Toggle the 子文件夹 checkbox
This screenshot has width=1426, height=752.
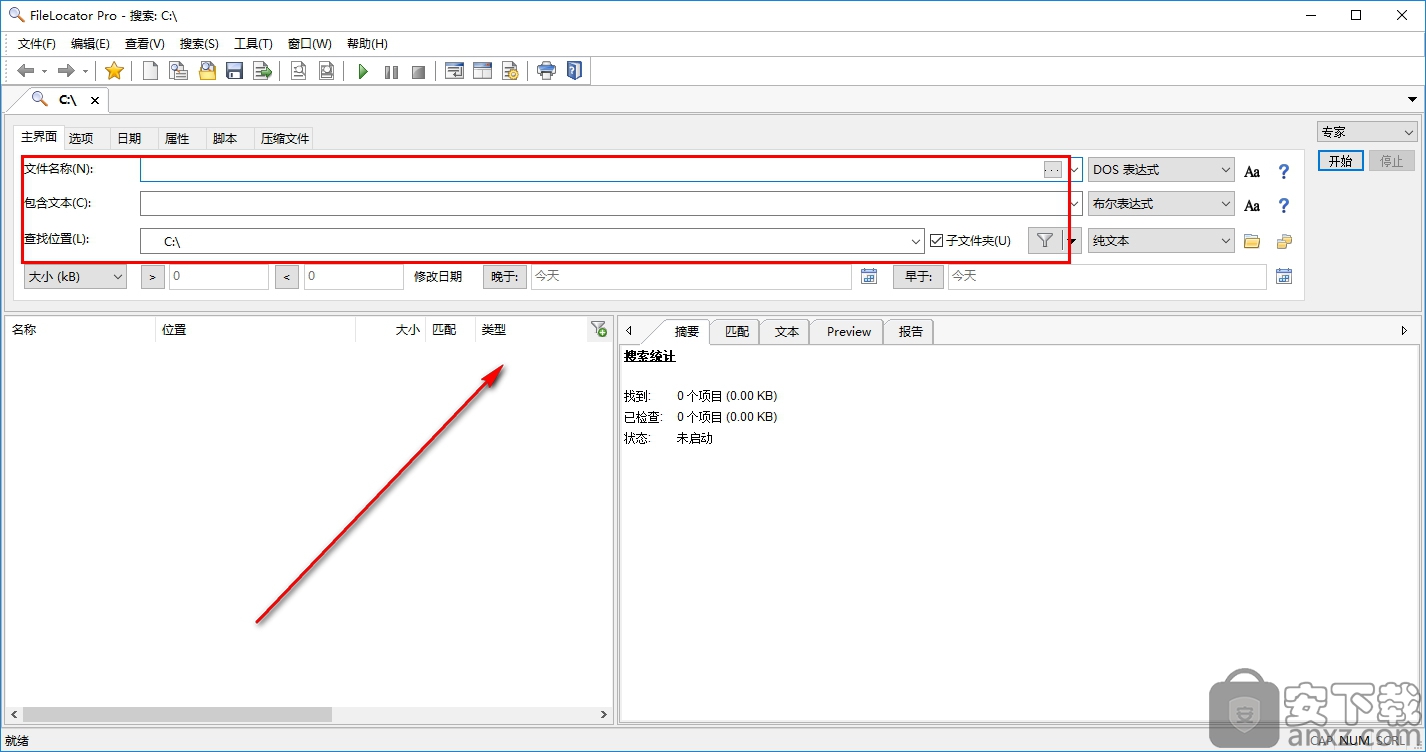(937, 240)
